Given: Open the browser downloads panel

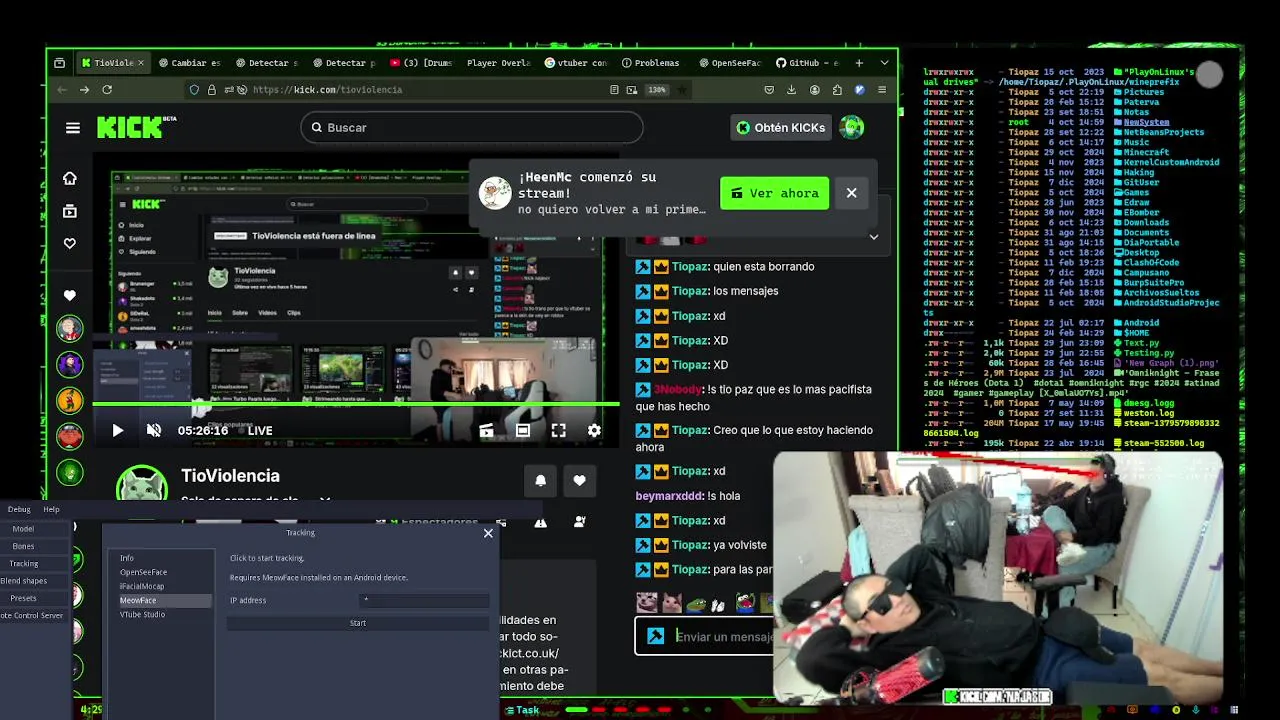Looking at the screenshot, I should tap(792, 90).
